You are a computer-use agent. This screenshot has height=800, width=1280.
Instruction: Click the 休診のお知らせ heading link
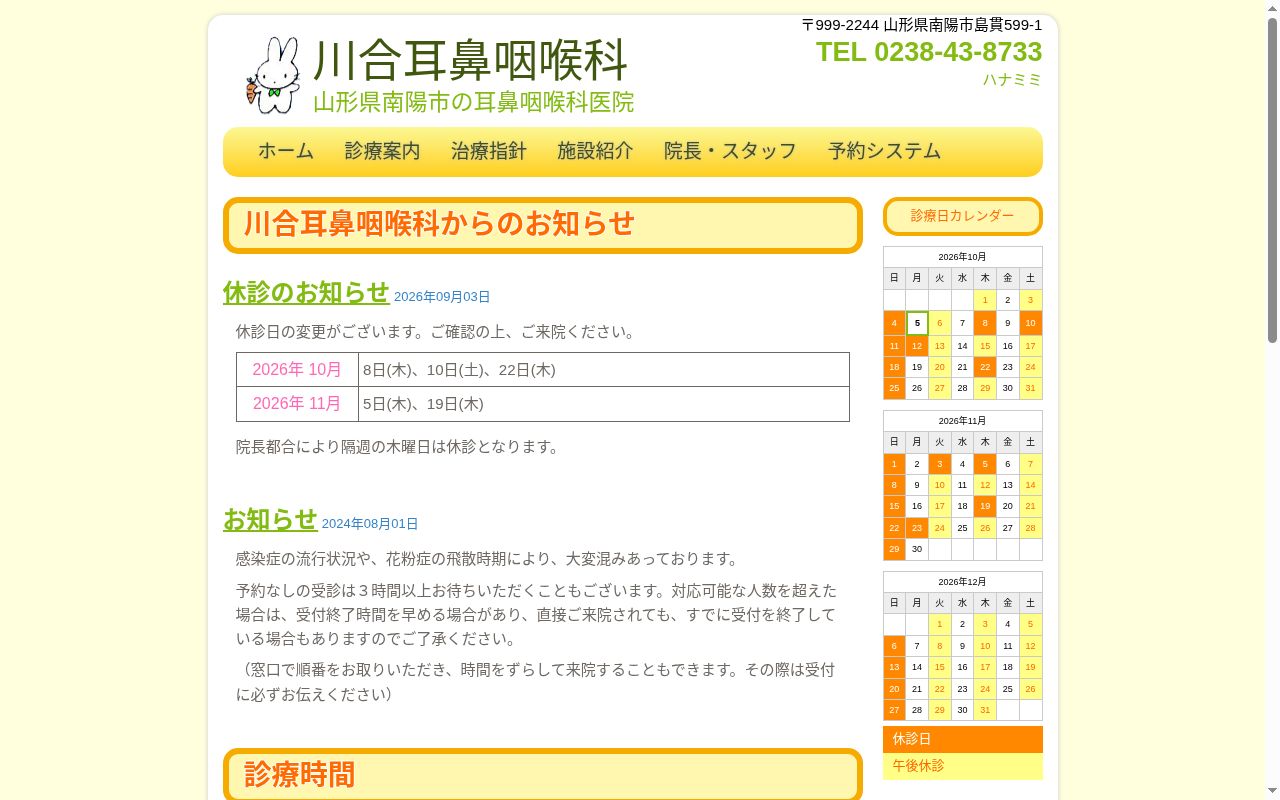pos(306,292)
